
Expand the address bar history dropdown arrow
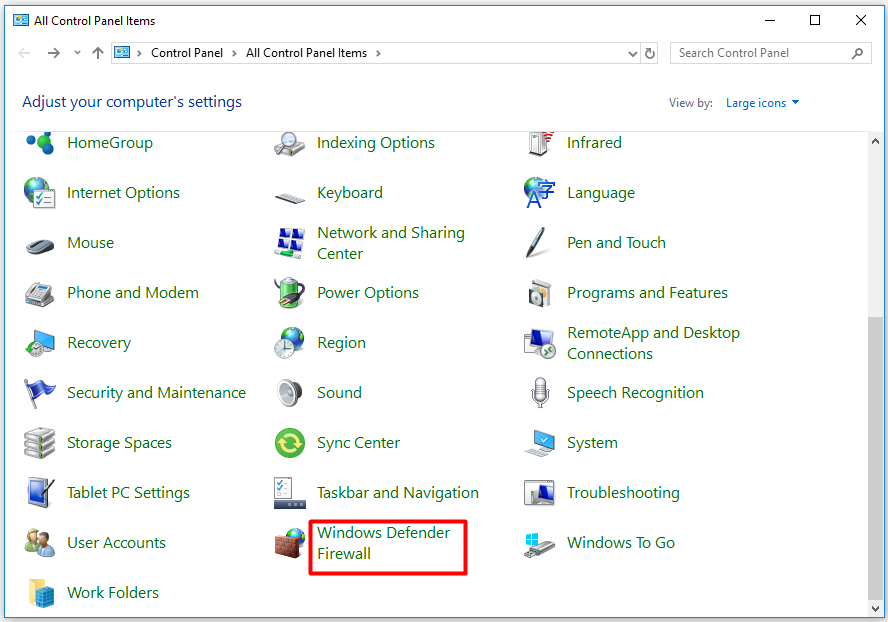click(632, 54)
